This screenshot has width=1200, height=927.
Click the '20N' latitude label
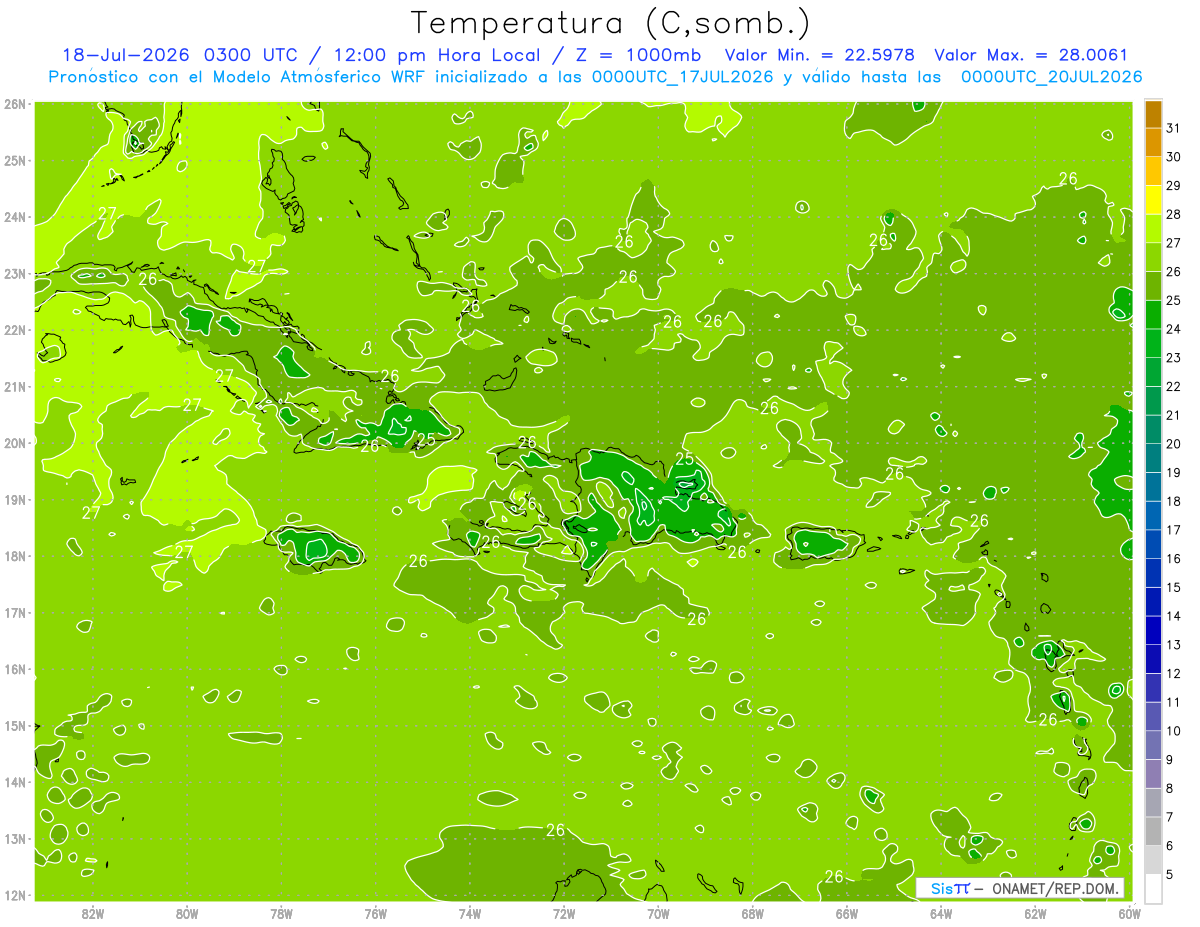pos(15,443)
